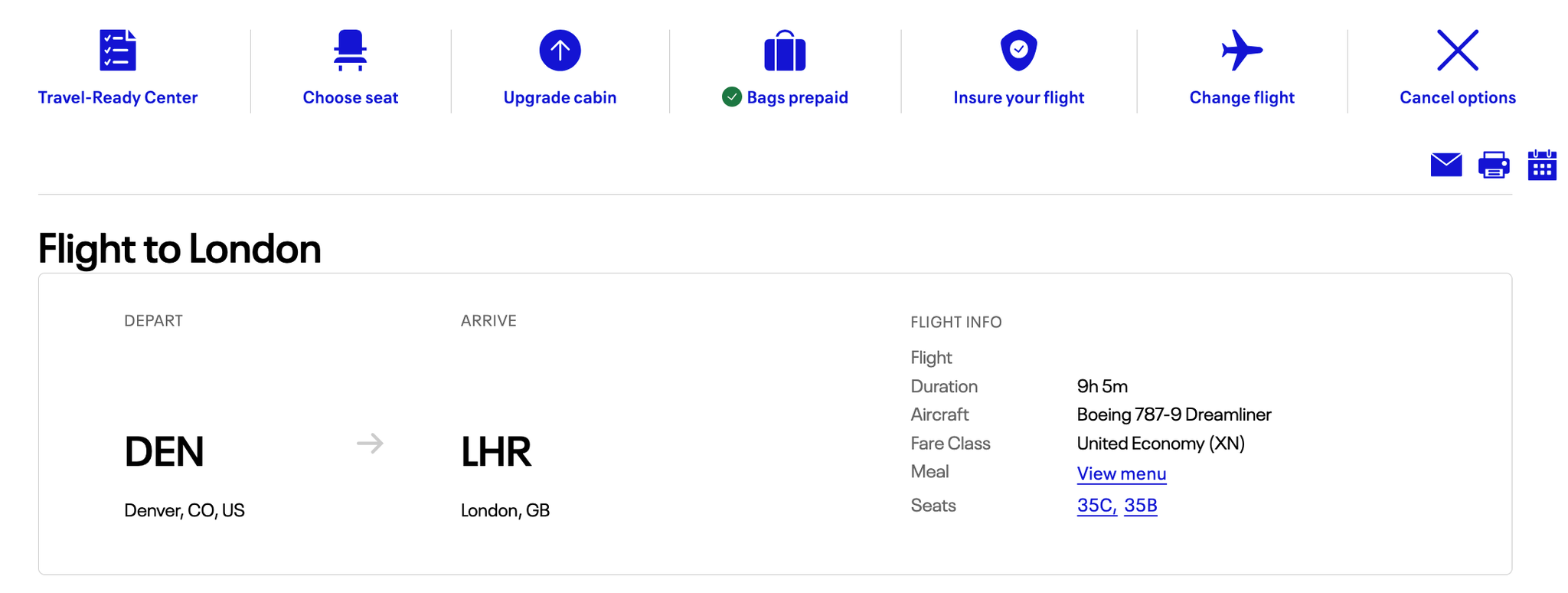
Task: Click the Choose seat text label
Action: click(x=350, y=97)
